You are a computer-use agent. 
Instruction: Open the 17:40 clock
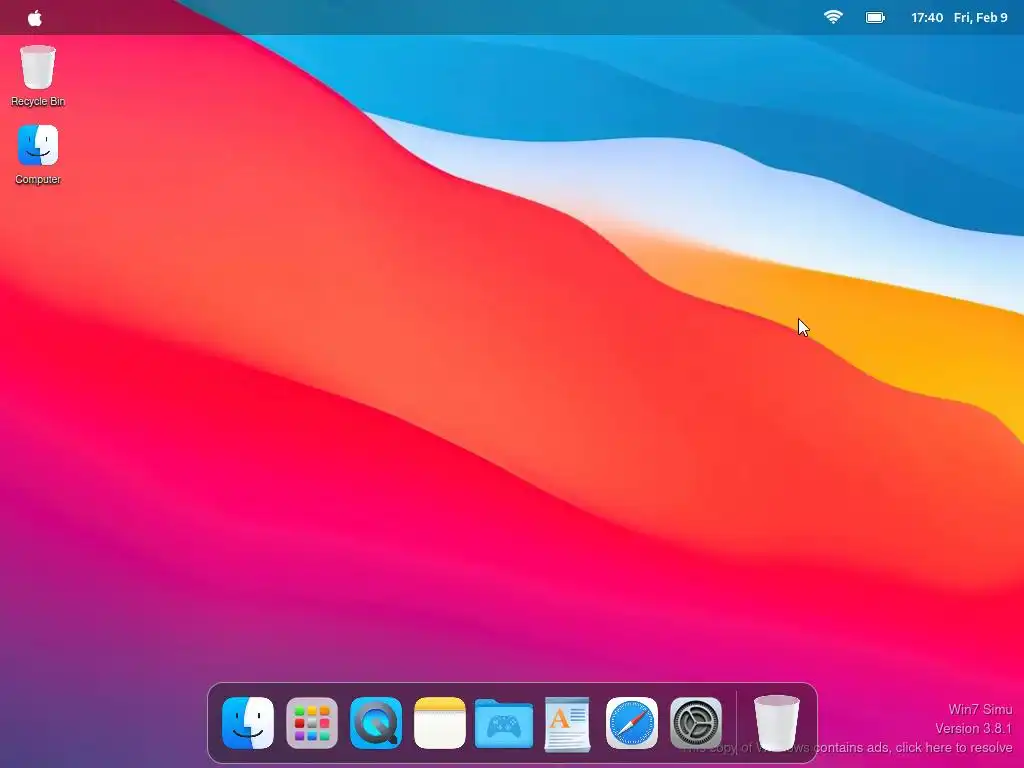(927, 18)
